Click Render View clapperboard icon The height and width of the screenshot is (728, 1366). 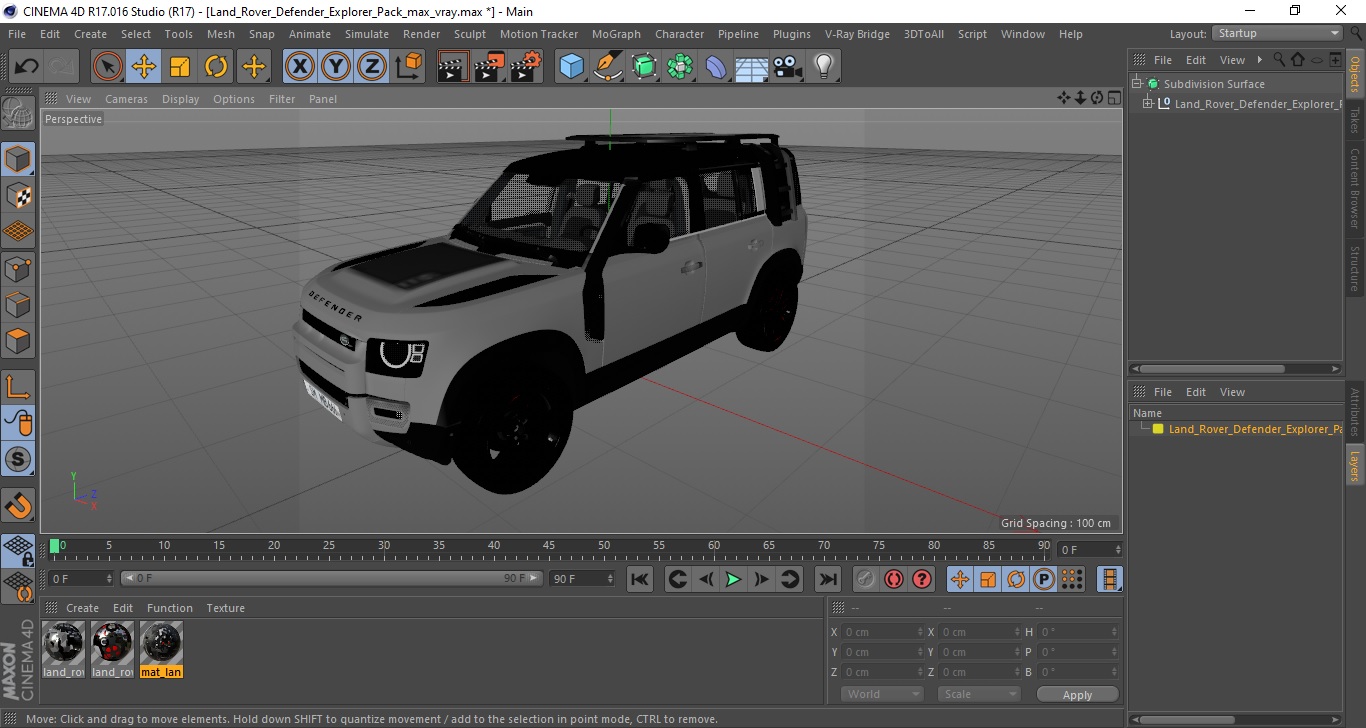[454, 67]
